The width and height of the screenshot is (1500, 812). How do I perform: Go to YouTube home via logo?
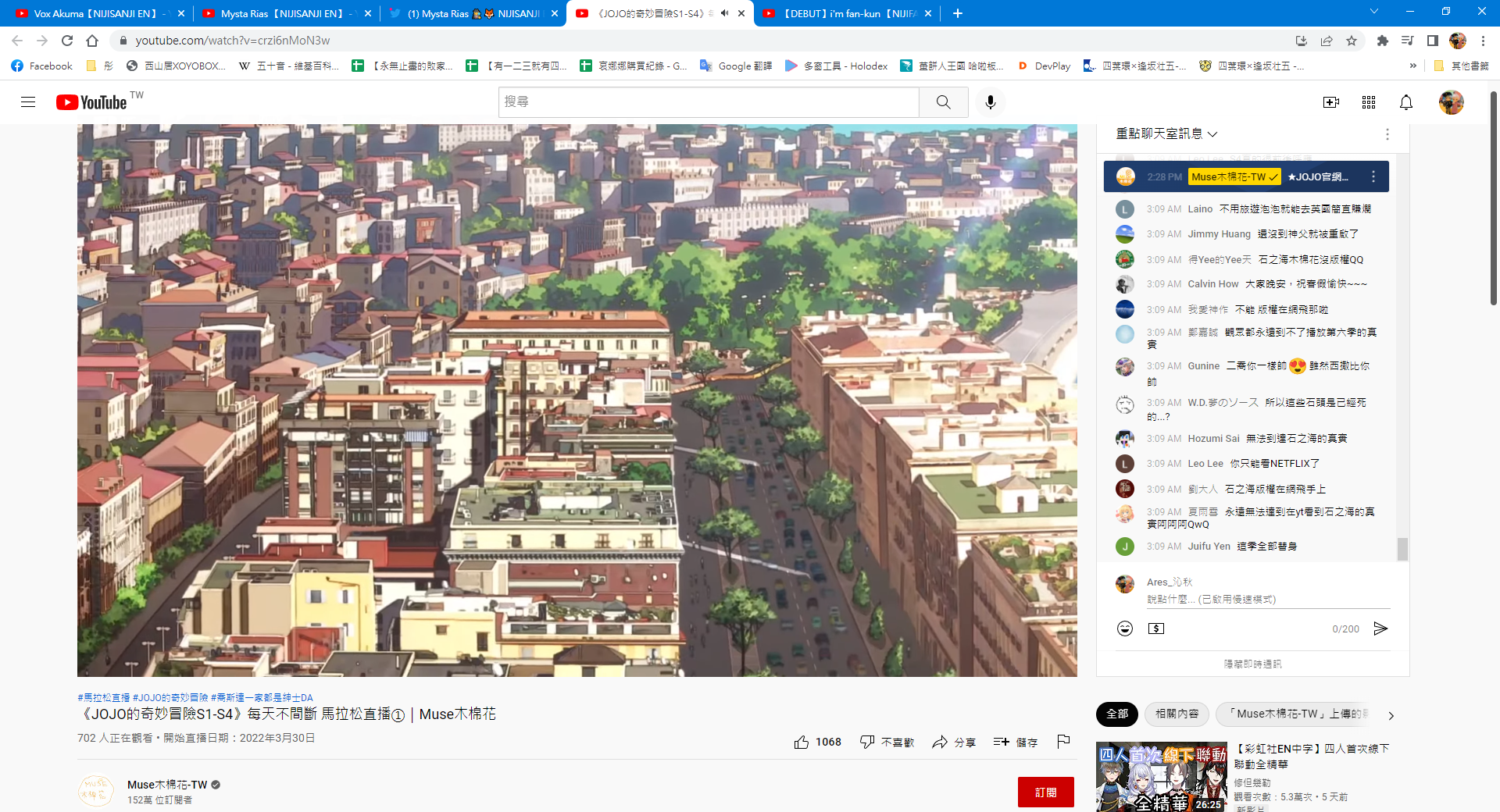(x=91, y=102)
